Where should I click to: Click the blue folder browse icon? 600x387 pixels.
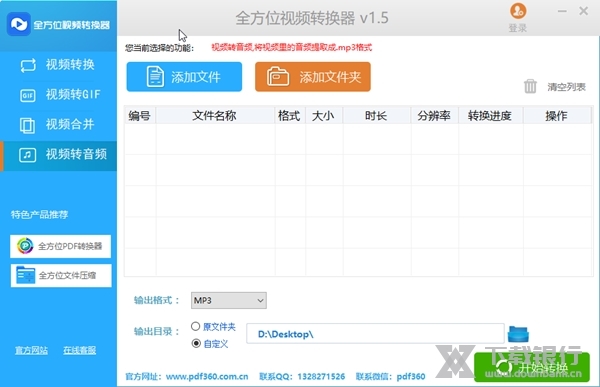[x=518, y=334]
